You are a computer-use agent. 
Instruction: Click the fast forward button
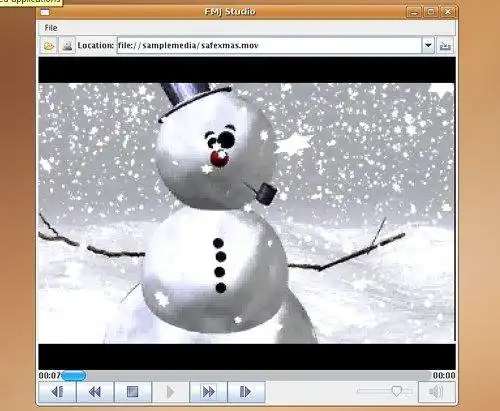click(208, 392)
